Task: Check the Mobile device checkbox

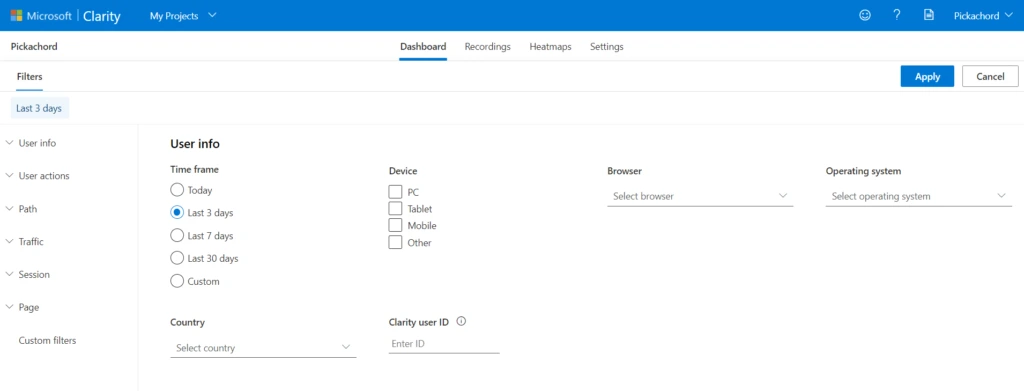Action: (x=395, y=225)
